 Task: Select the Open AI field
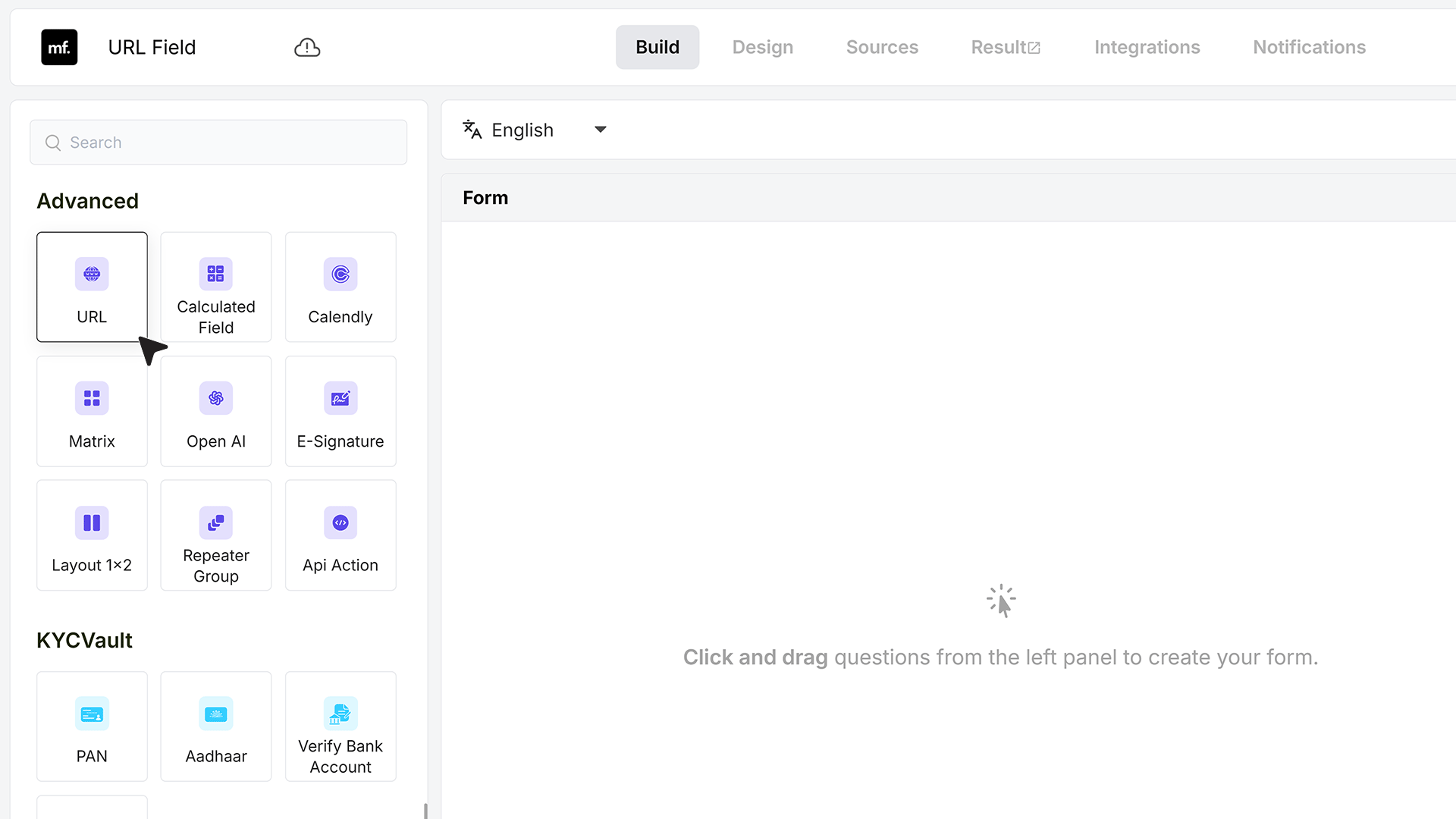pyautogui.click(x=216, y=411)
